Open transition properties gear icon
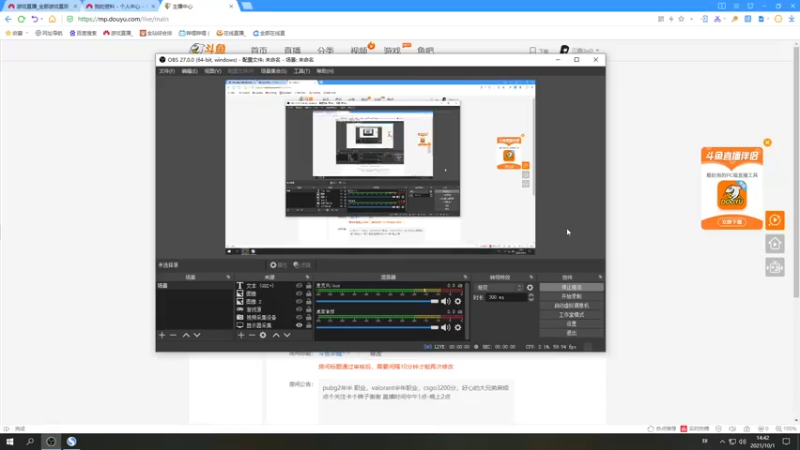The image size is (800, 450). 530,287
